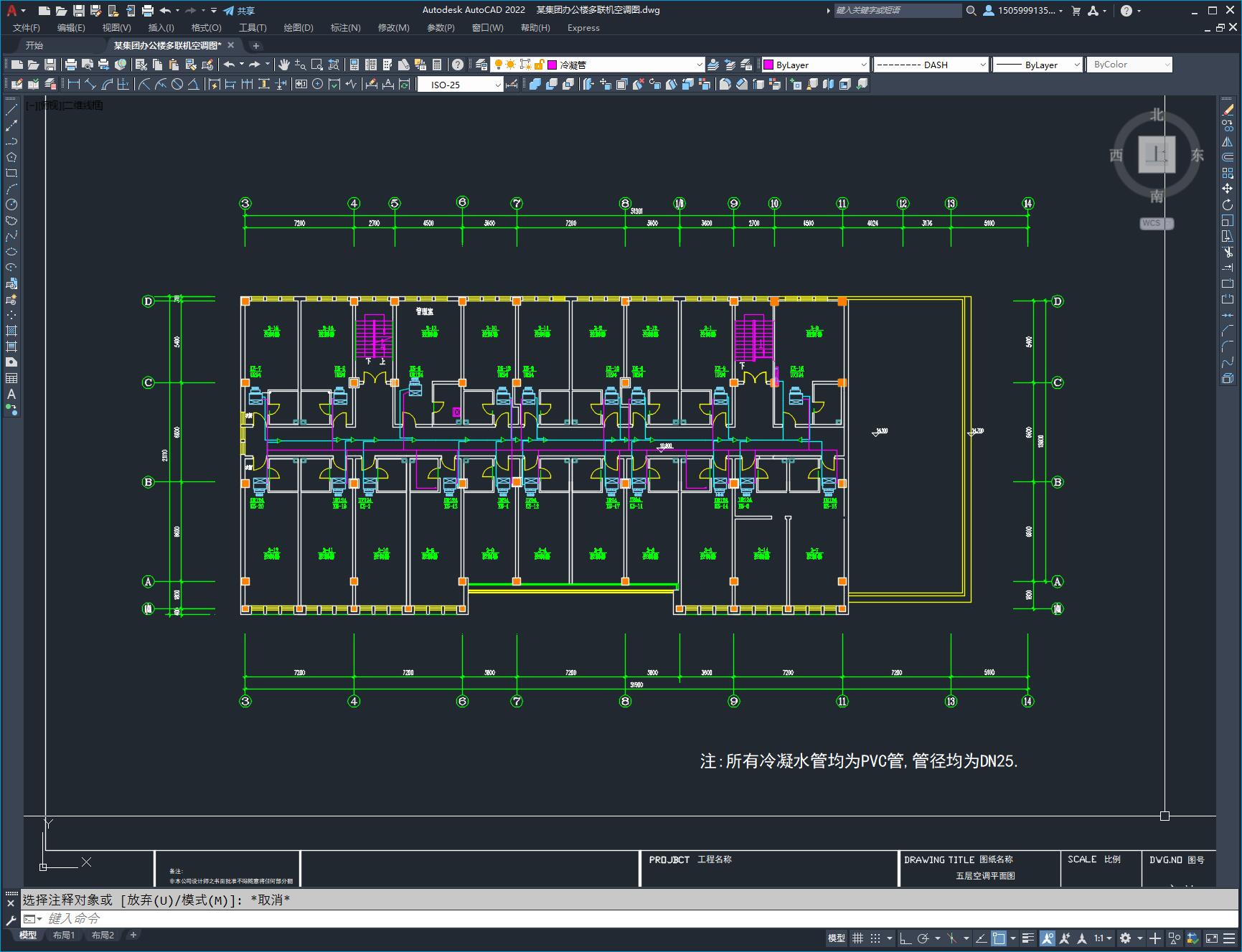Open the 文件(F) menu
Screen dimensions: 1242x952
point(27,27)
